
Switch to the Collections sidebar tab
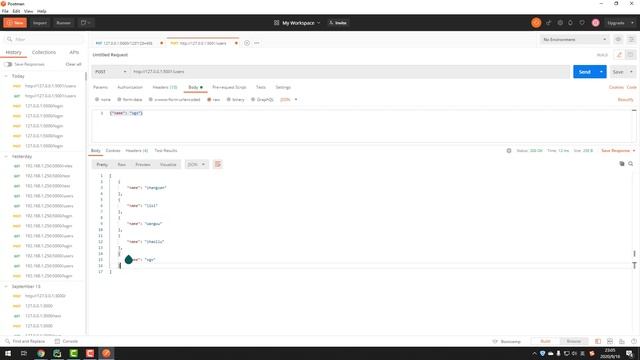coord(44,52)
